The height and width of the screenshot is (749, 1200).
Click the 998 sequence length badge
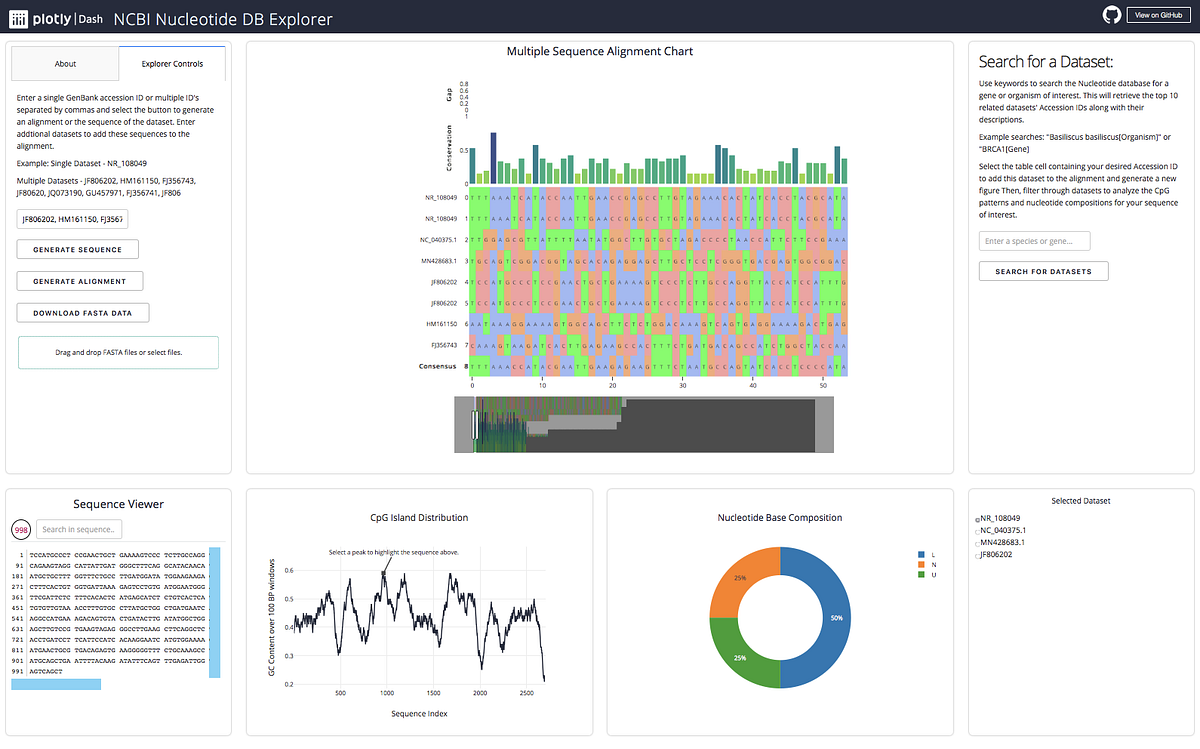[x=20, y=529]
